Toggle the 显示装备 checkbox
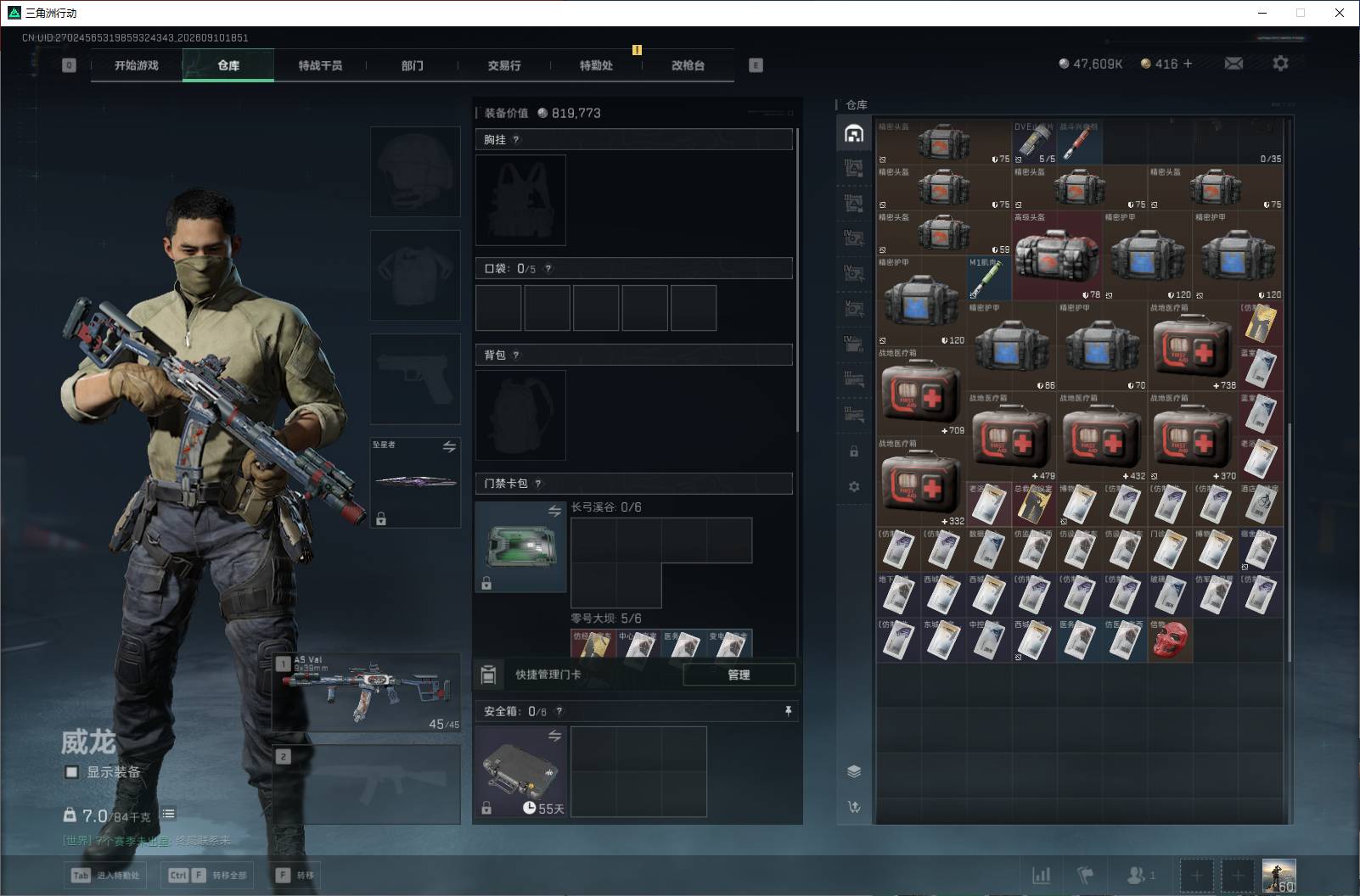Viewport: 1360px width, 896px height. pyautogui.click(x=72, y=772)
